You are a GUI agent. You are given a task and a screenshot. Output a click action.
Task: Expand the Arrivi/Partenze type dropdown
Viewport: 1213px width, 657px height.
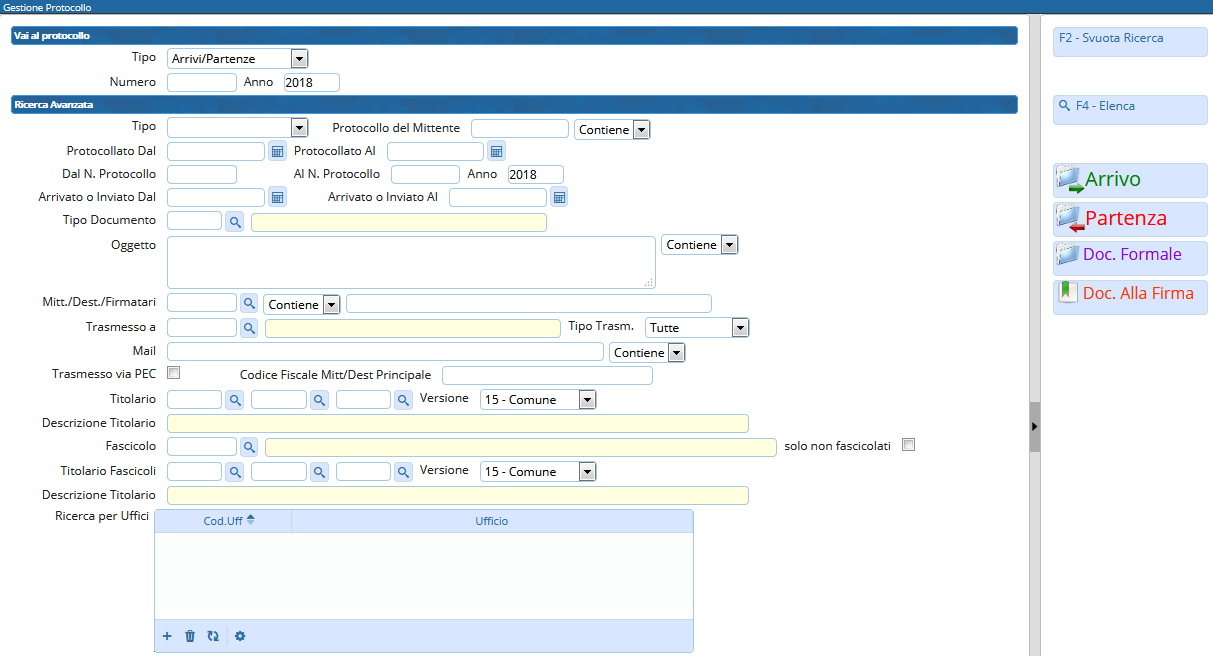click(x=299, y=59)
